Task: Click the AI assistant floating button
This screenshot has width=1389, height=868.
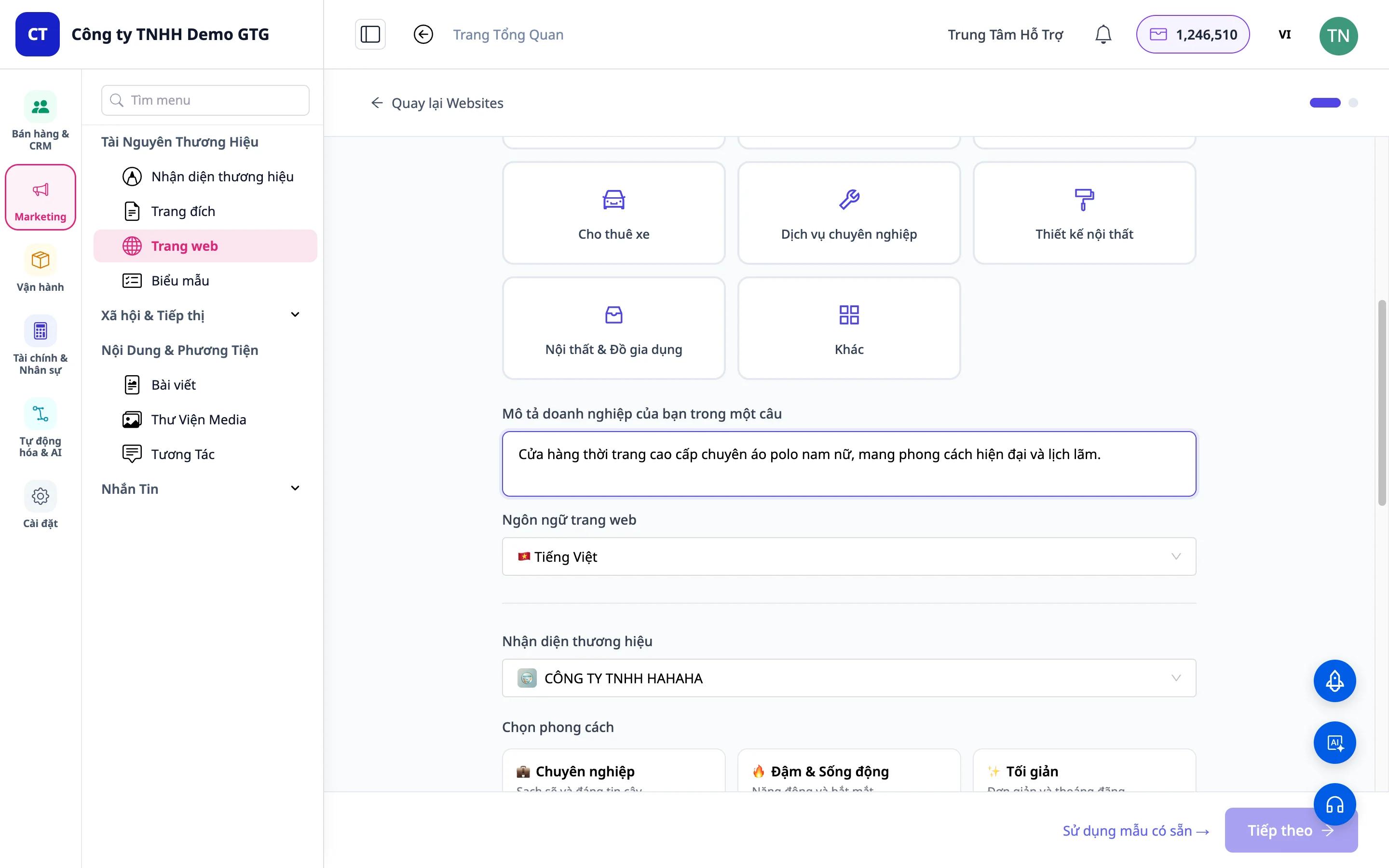Action: [x=1335, y=742]
